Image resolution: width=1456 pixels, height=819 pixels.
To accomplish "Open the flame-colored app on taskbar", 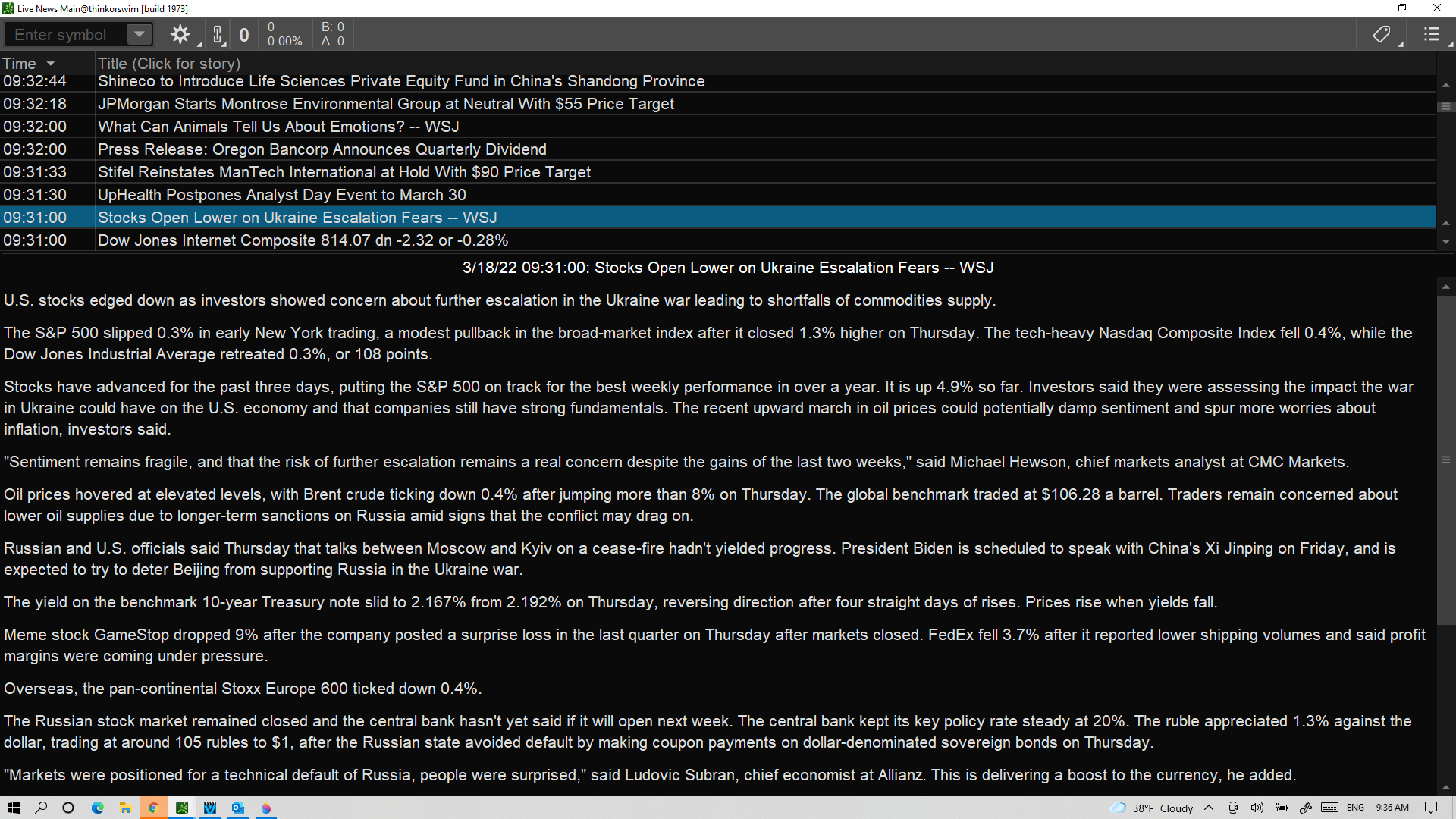I will [266, 808].
